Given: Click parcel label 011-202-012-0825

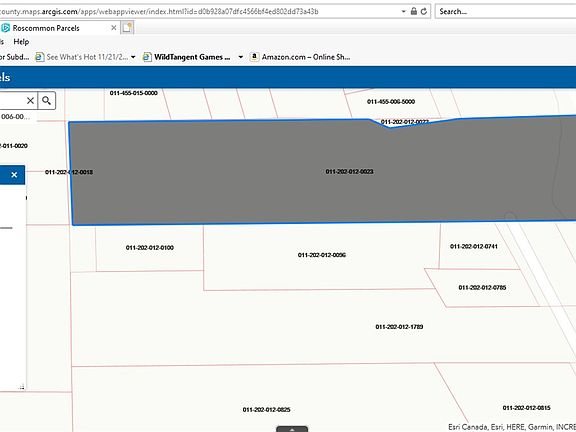Looking at the screenshot, I should (267, 410).
